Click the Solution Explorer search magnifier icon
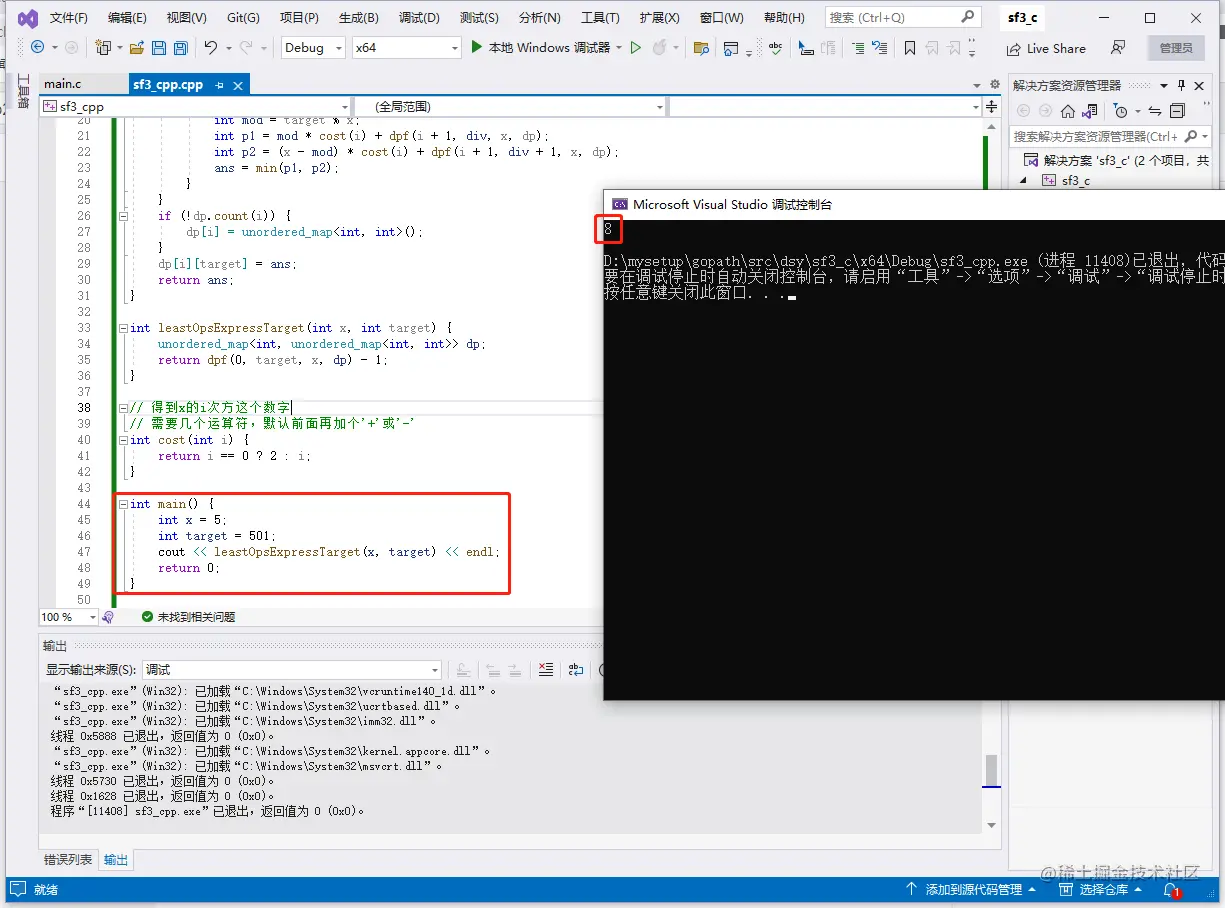 point(1191,136)
